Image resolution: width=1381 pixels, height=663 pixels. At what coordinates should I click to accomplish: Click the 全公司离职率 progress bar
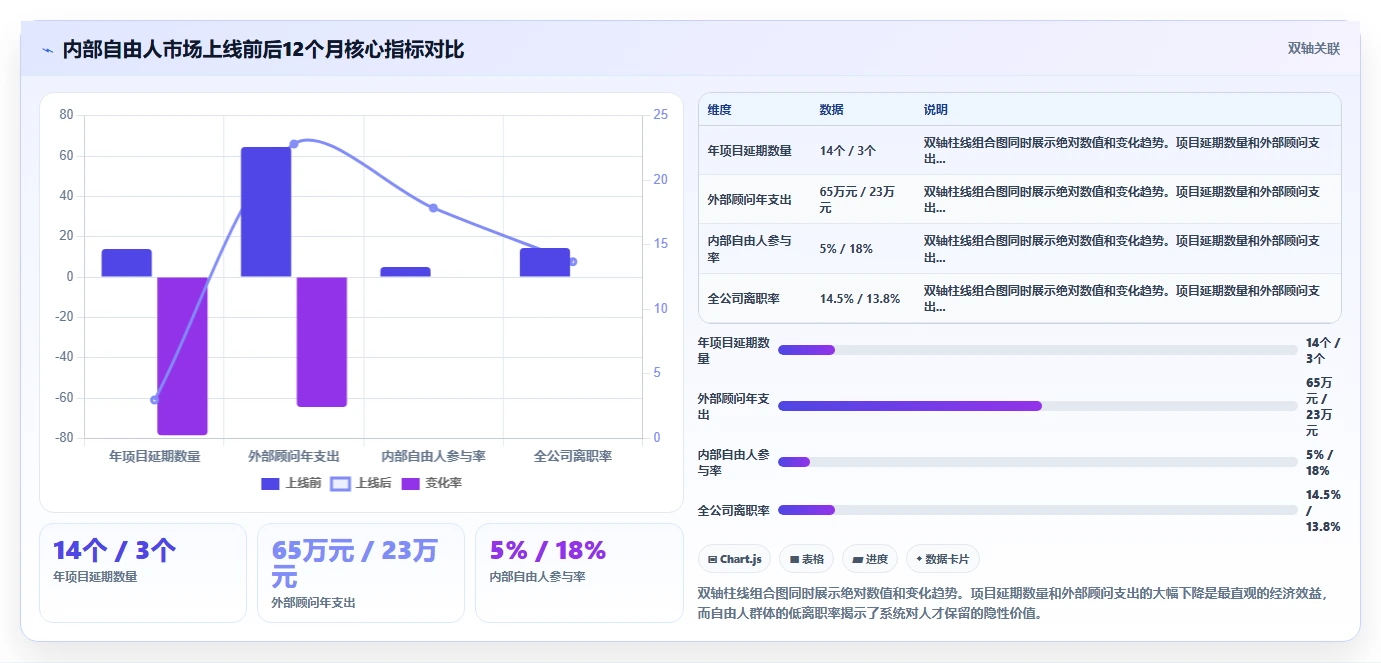[1037, 510]
